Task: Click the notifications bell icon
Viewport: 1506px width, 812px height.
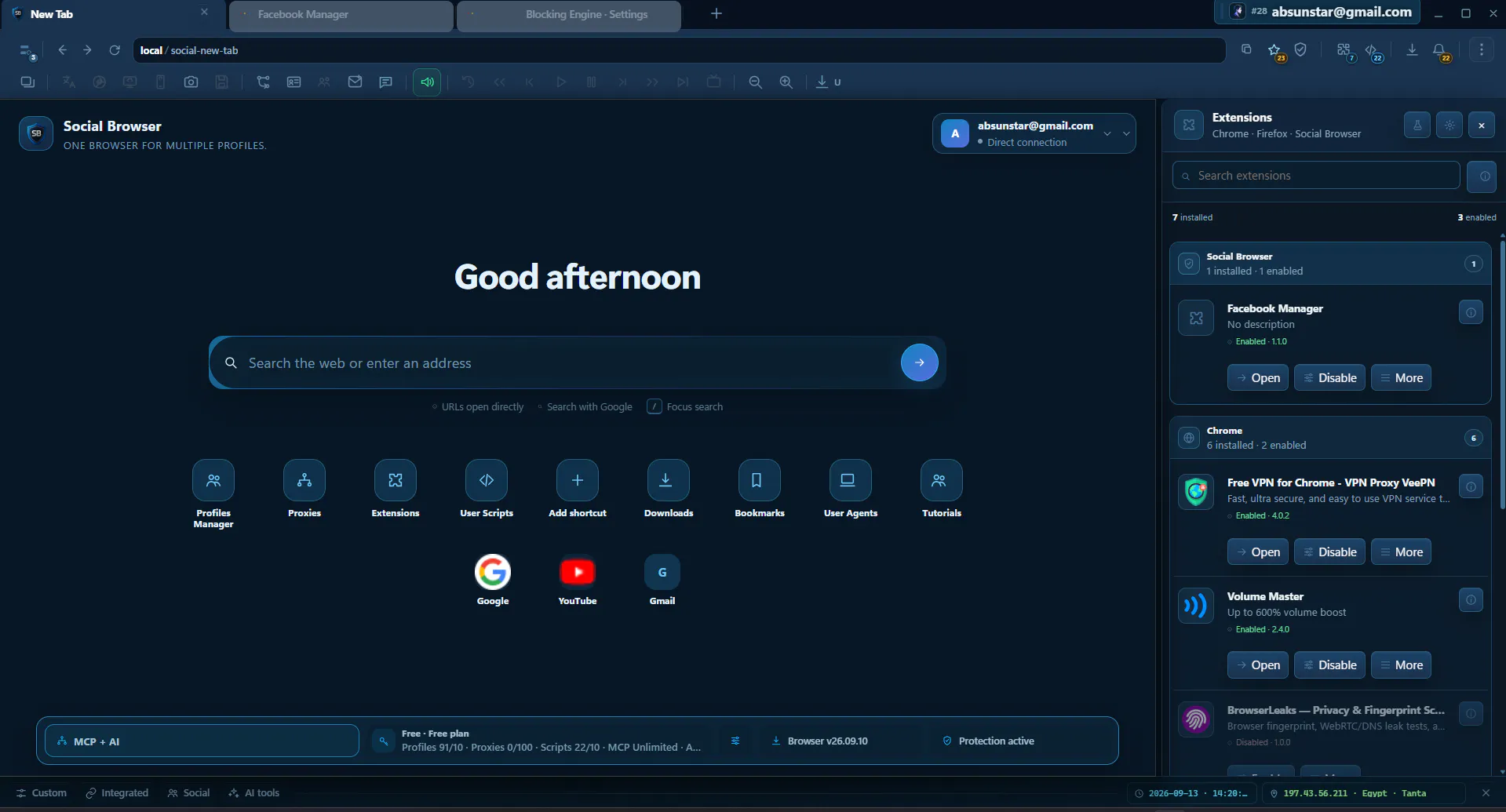Action: 1439,50
